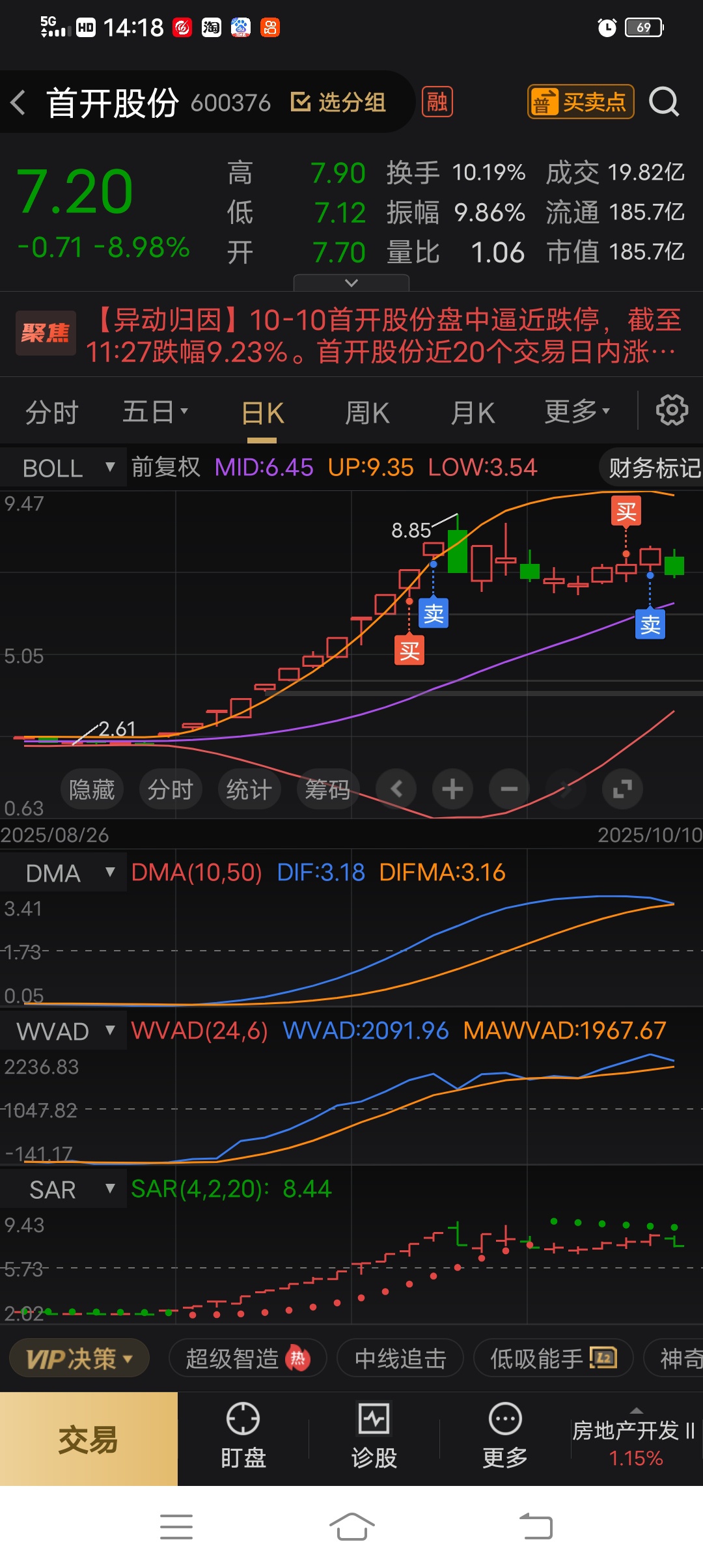The height and width of the screenshot is (1568, 703).
Task: Tap the SAR(4,2,20) parameter label
Action: (x=200, y=1189)
